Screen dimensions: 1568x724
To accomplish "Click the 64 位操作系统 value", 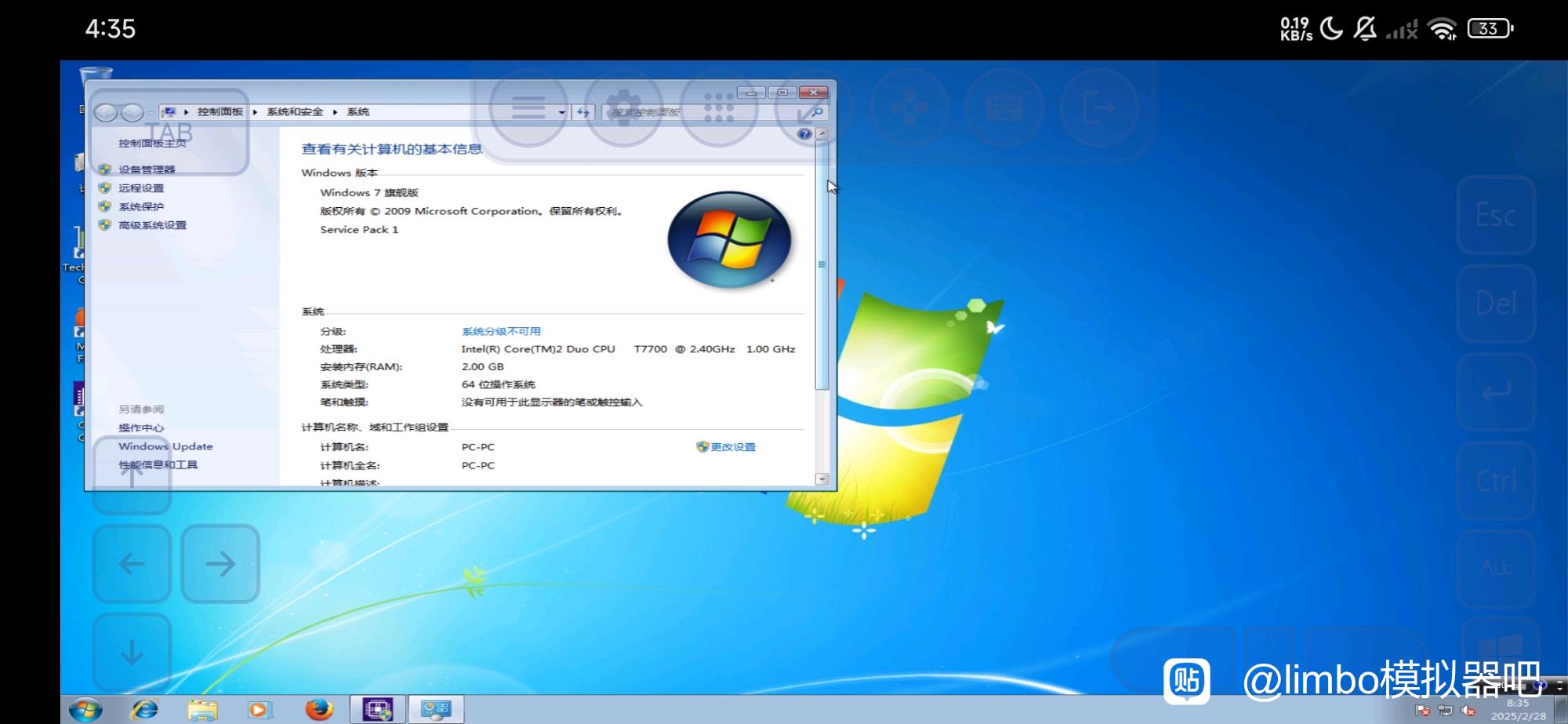I will (498, 384).
